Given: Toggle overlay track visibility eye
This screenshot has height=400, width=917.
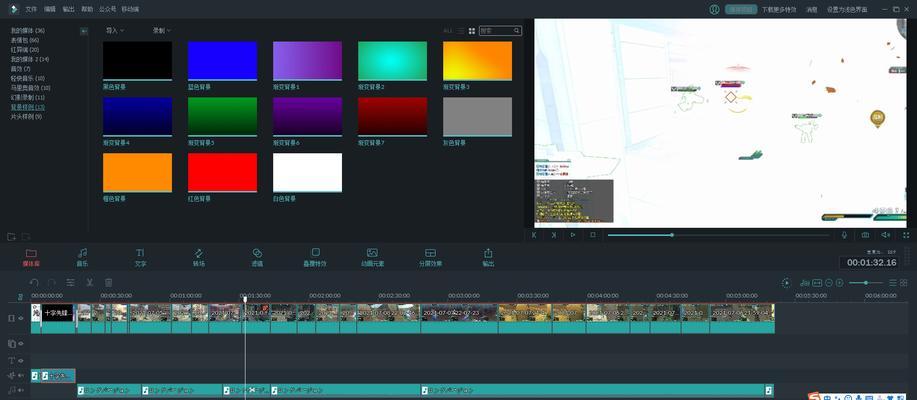Looking at the screenshot, I should point(20,344).
